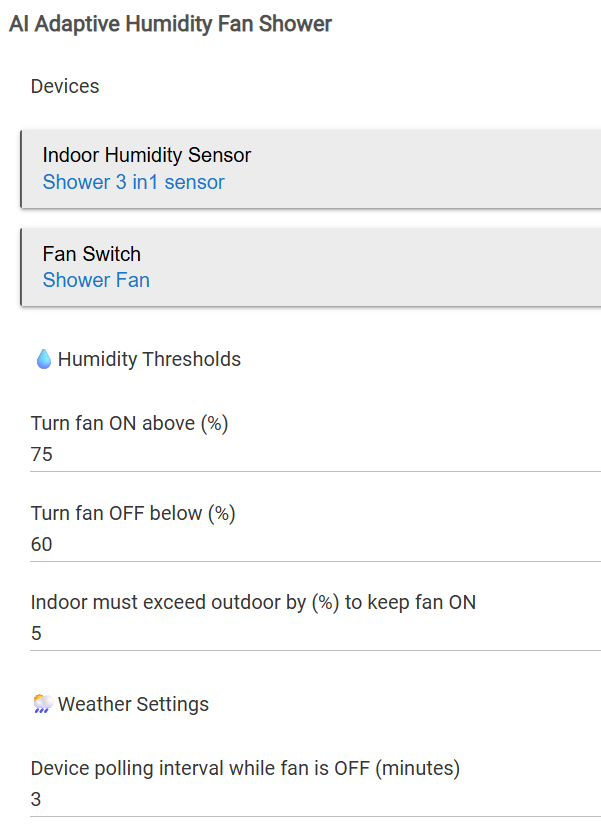Select the polling interval field showing 3

click(315, 800)
